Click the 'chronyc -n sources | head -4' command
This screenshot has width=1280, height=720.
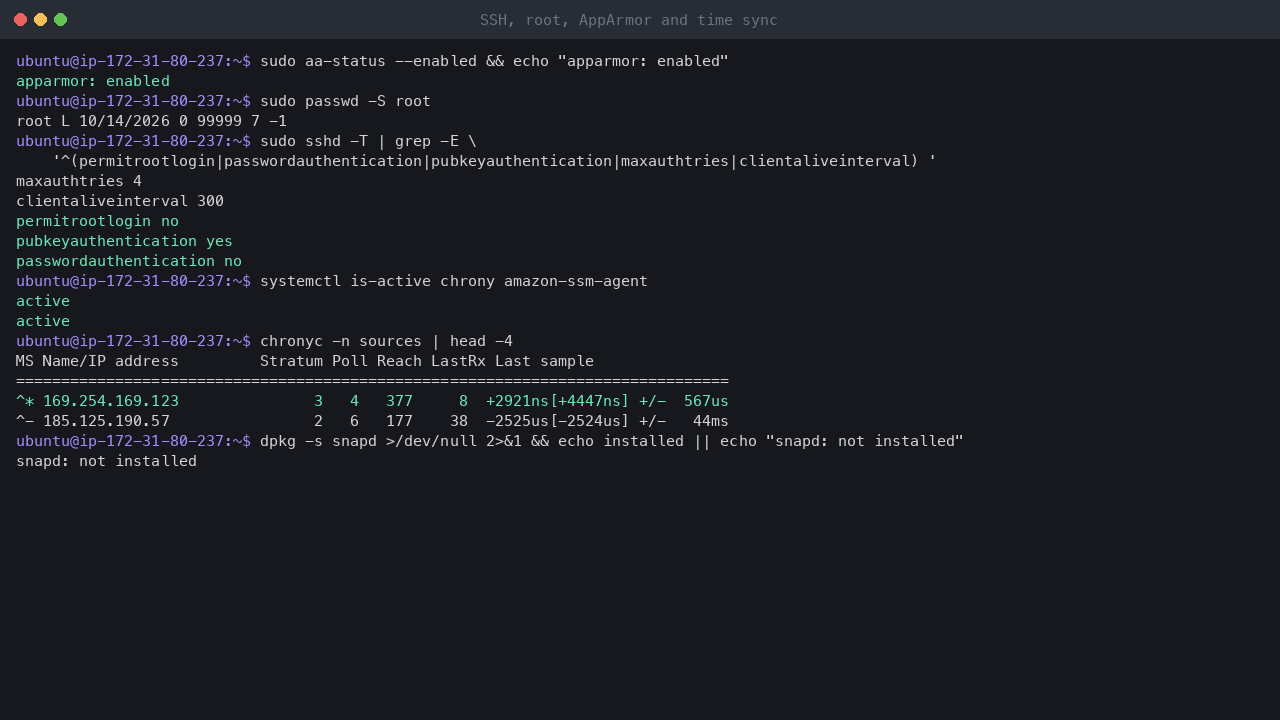386,341
